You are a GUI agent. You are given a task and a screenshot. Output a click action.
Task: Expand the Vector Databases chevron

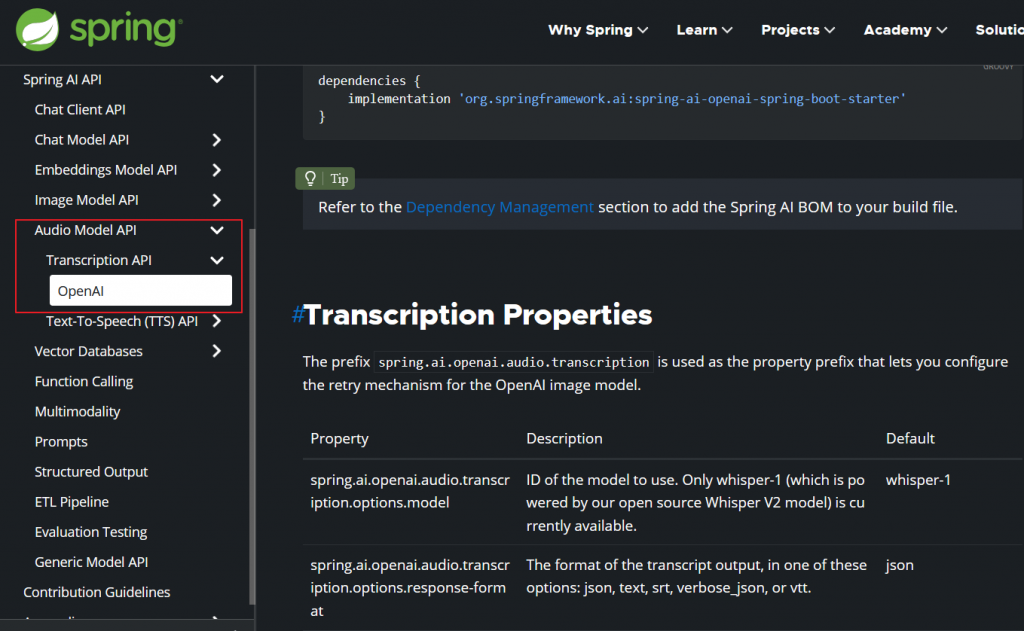[217, 351]
